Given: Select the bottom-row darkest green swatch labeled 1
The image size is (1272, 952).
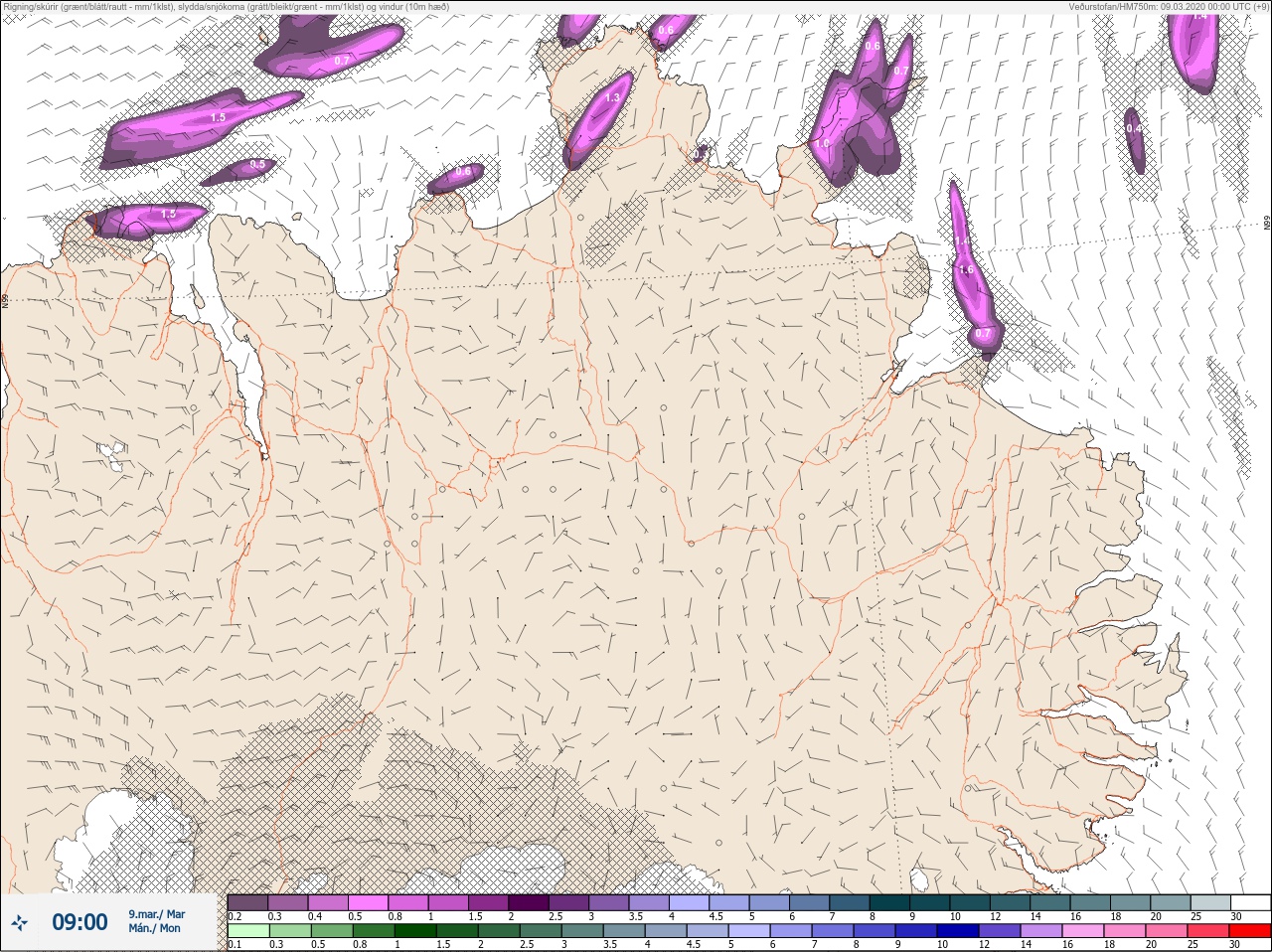Looking at the screenshot, I should [414, 931].
